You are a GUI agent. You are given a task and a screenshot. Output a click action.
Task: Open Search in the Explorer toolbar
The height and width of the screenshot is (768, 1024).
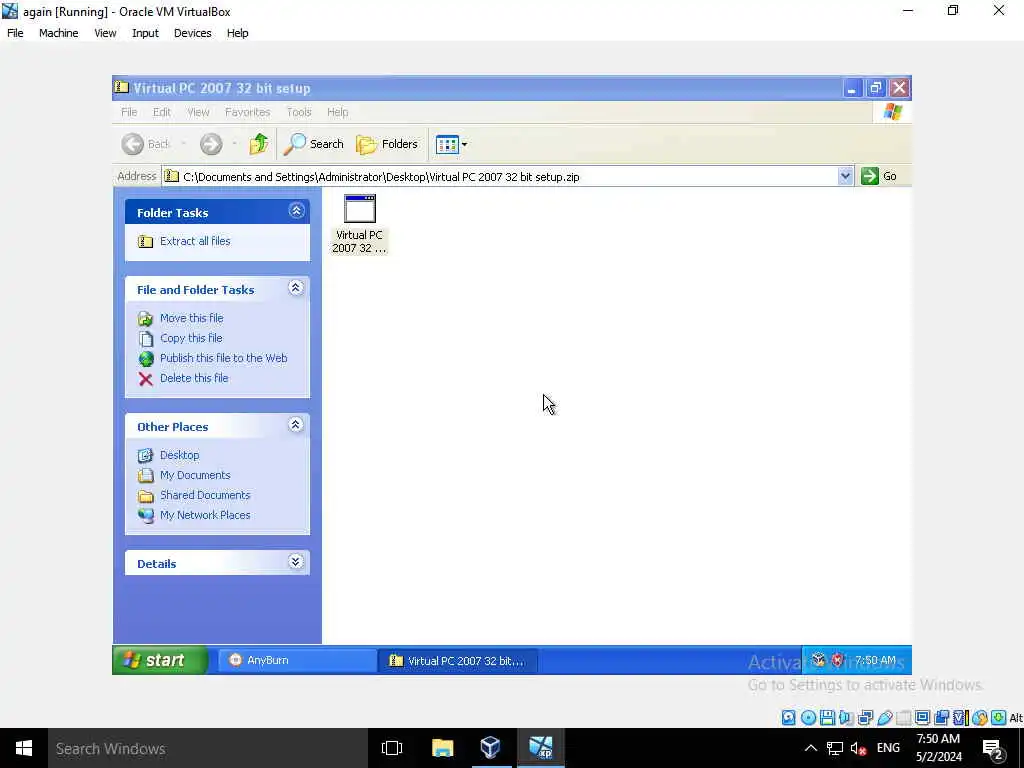pos(313,144)
